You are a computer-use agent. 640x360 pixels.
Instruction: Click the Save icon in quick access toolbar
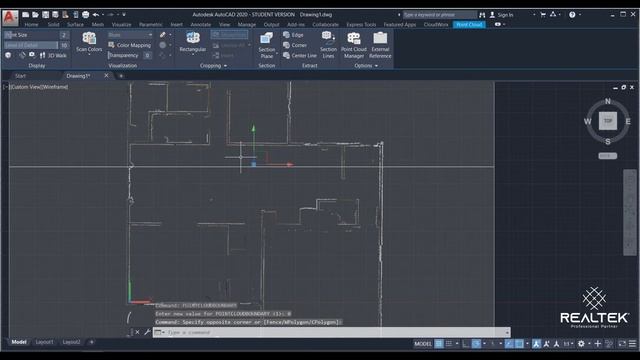click(45, 15)
